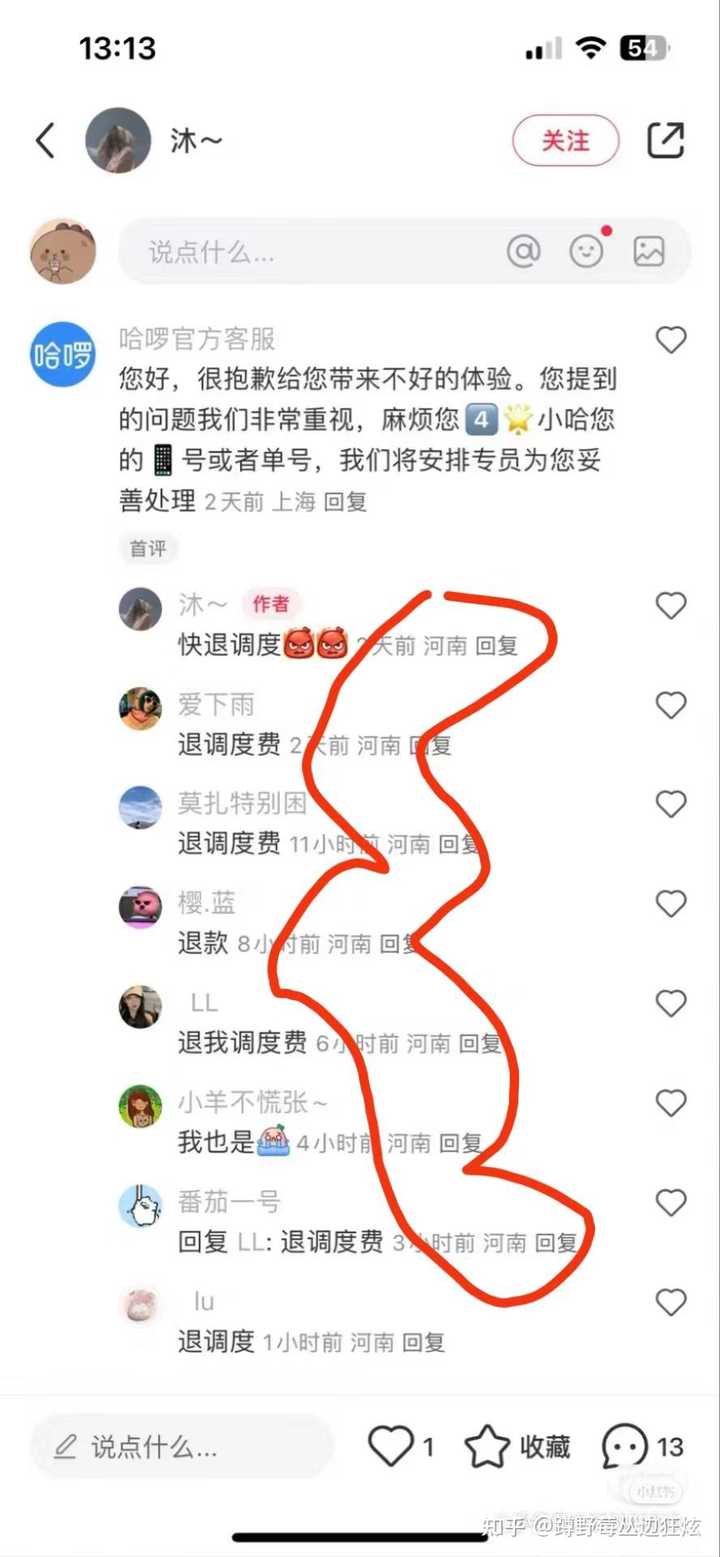This screenshot has height=1557, width=720.
Task: Like the 番茄一号 comment heart
Action: [x=671, y=1202]
